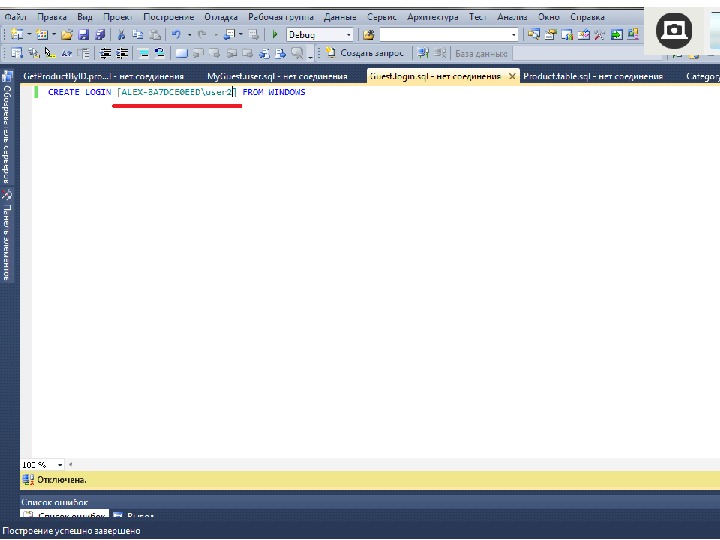720x540 pixels.
Task: Click the Clear Bookmarks icon
Action: [298, 53]
